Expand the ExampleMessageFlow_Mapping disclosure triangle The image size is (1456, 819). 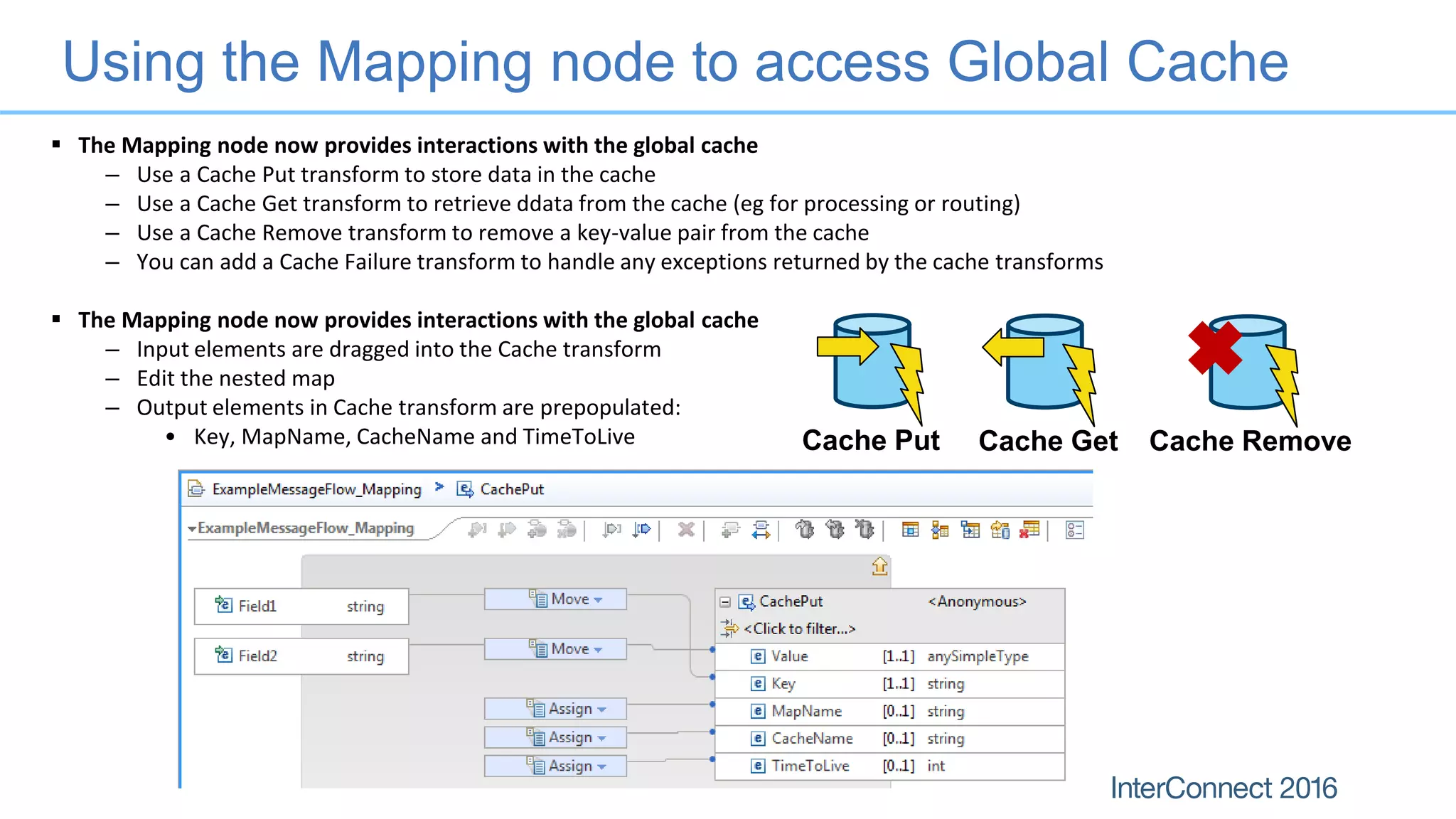pyautogui.click(x=192, y=529)
